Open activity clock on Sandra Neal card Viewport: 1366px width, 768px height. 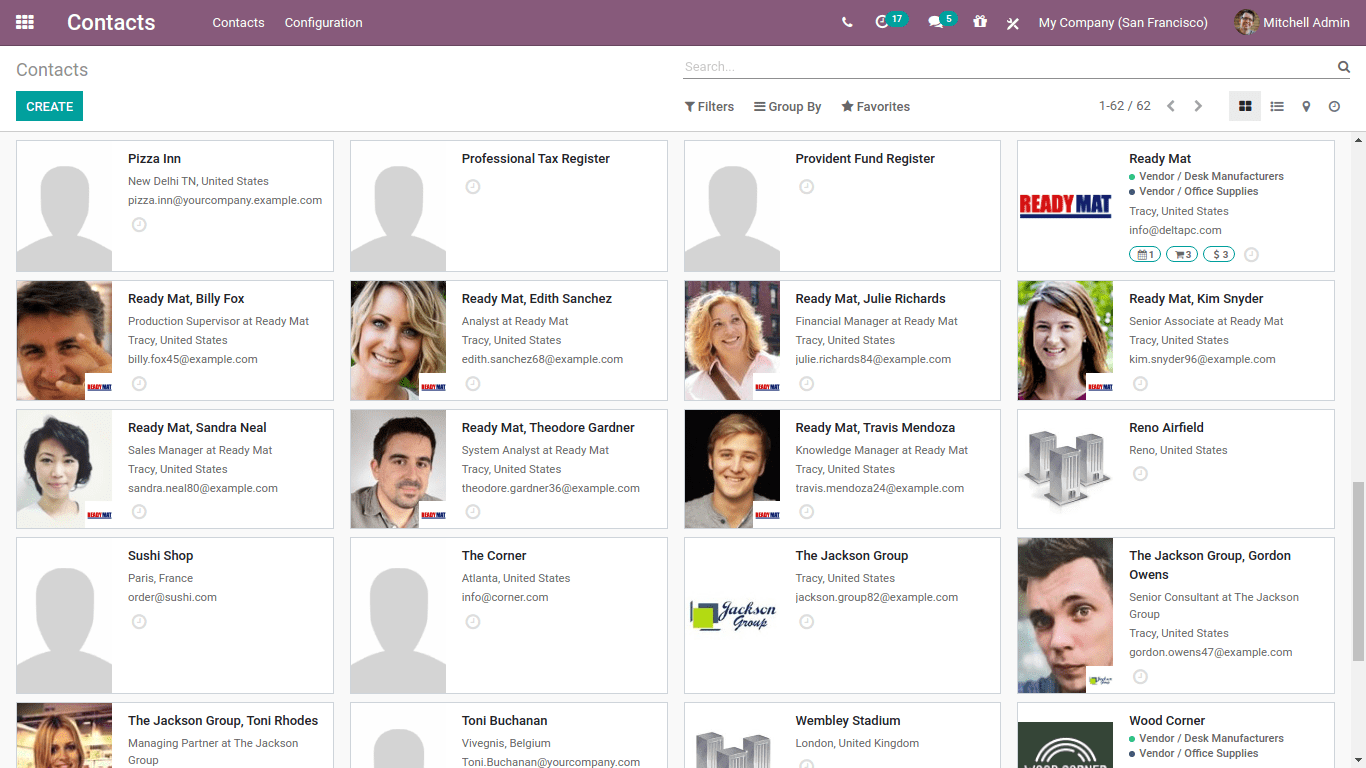139,512
